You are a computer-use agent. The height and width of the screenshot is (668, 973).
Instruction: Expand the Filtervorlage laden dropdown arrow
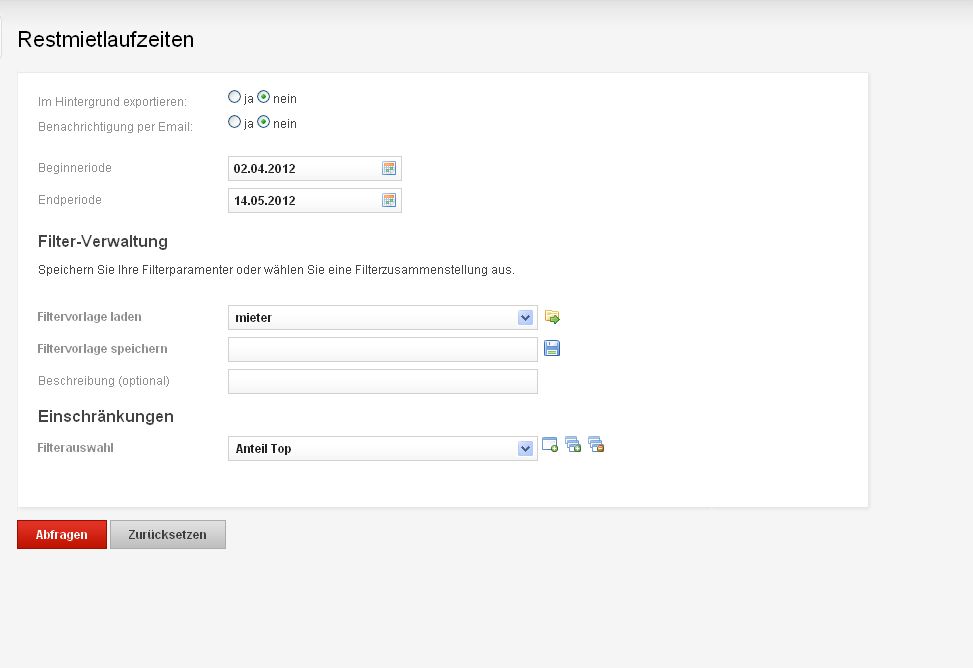526,317
